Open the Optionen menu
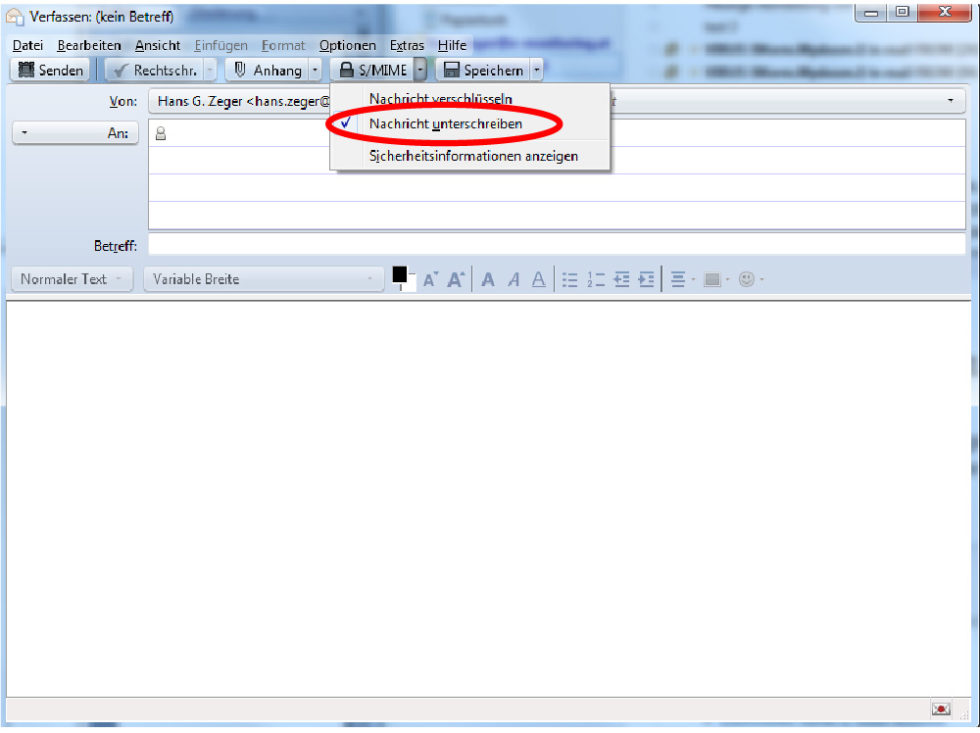The width and height of the screenshot is (980, 733). pos(347,45)
